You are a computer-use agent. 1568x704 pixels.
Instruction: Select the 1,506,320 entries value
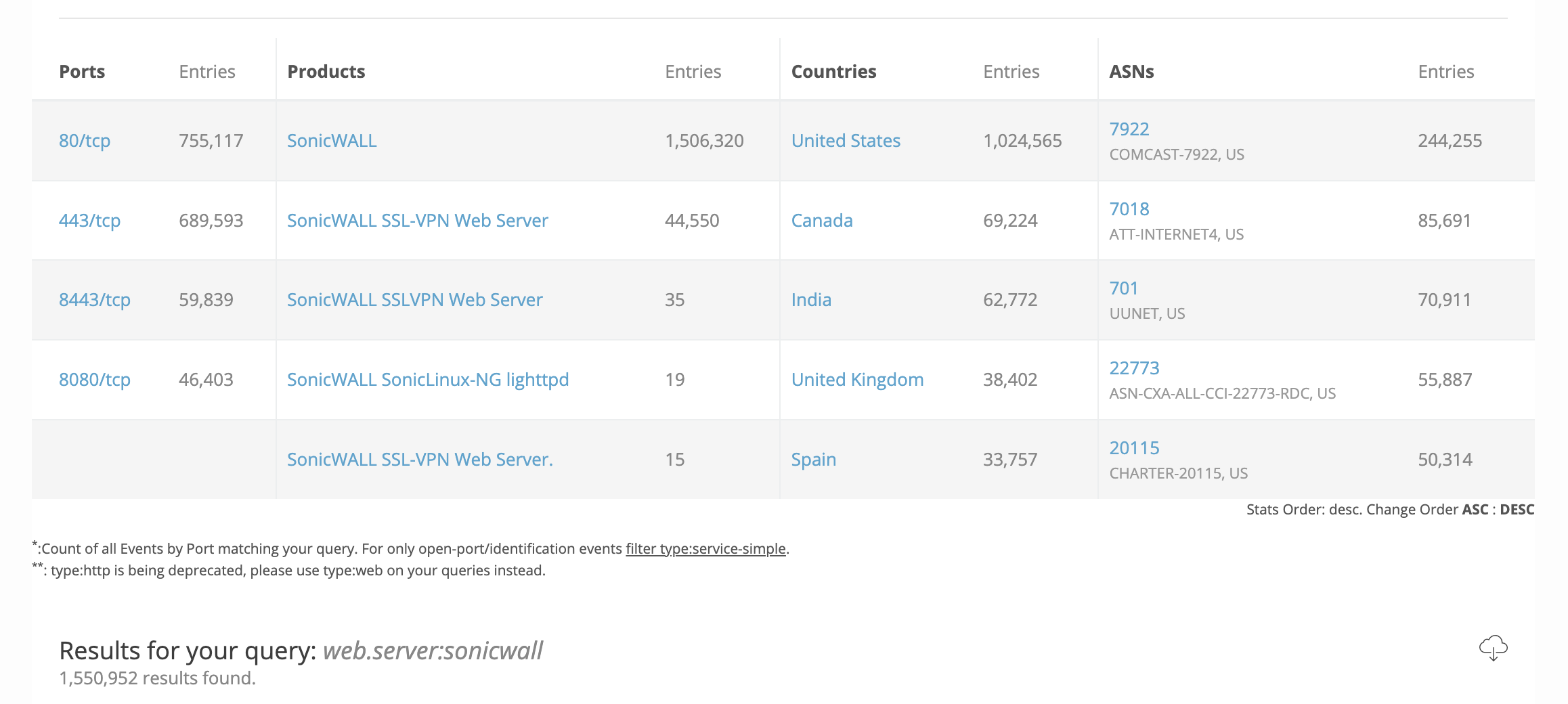(x=704, y=141)
